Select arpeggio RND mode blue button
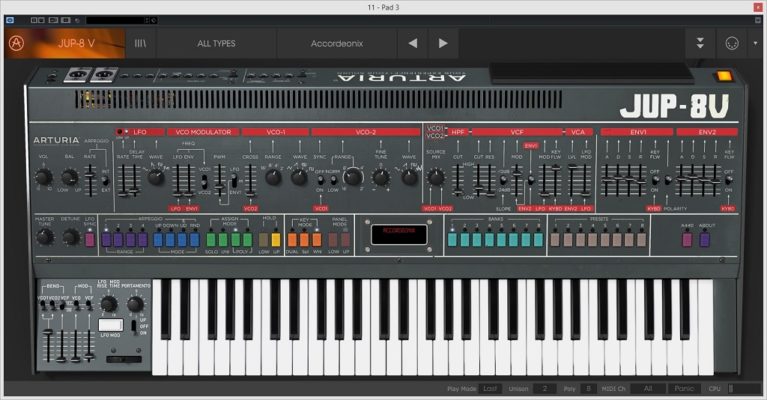767x400 pixels. (195, 240)
